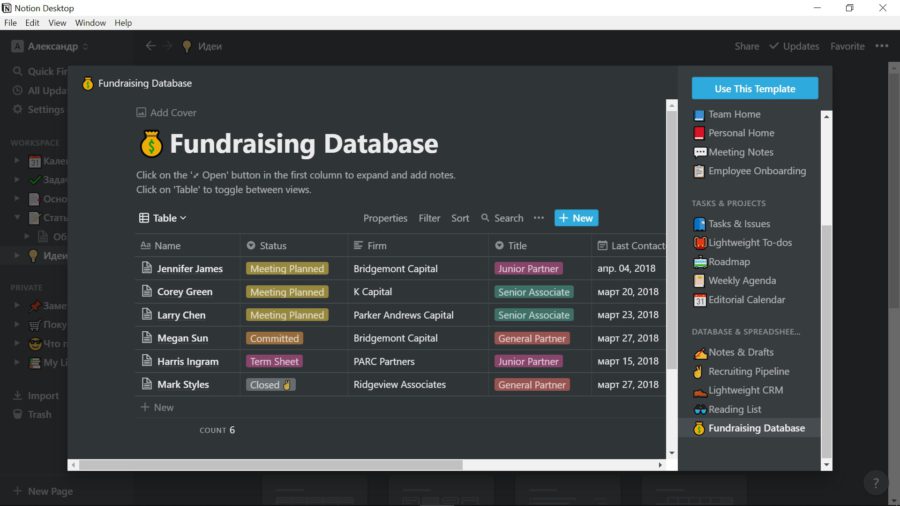Select Fundraising Database in template list
900x506 pixels.
click(749, 428)
